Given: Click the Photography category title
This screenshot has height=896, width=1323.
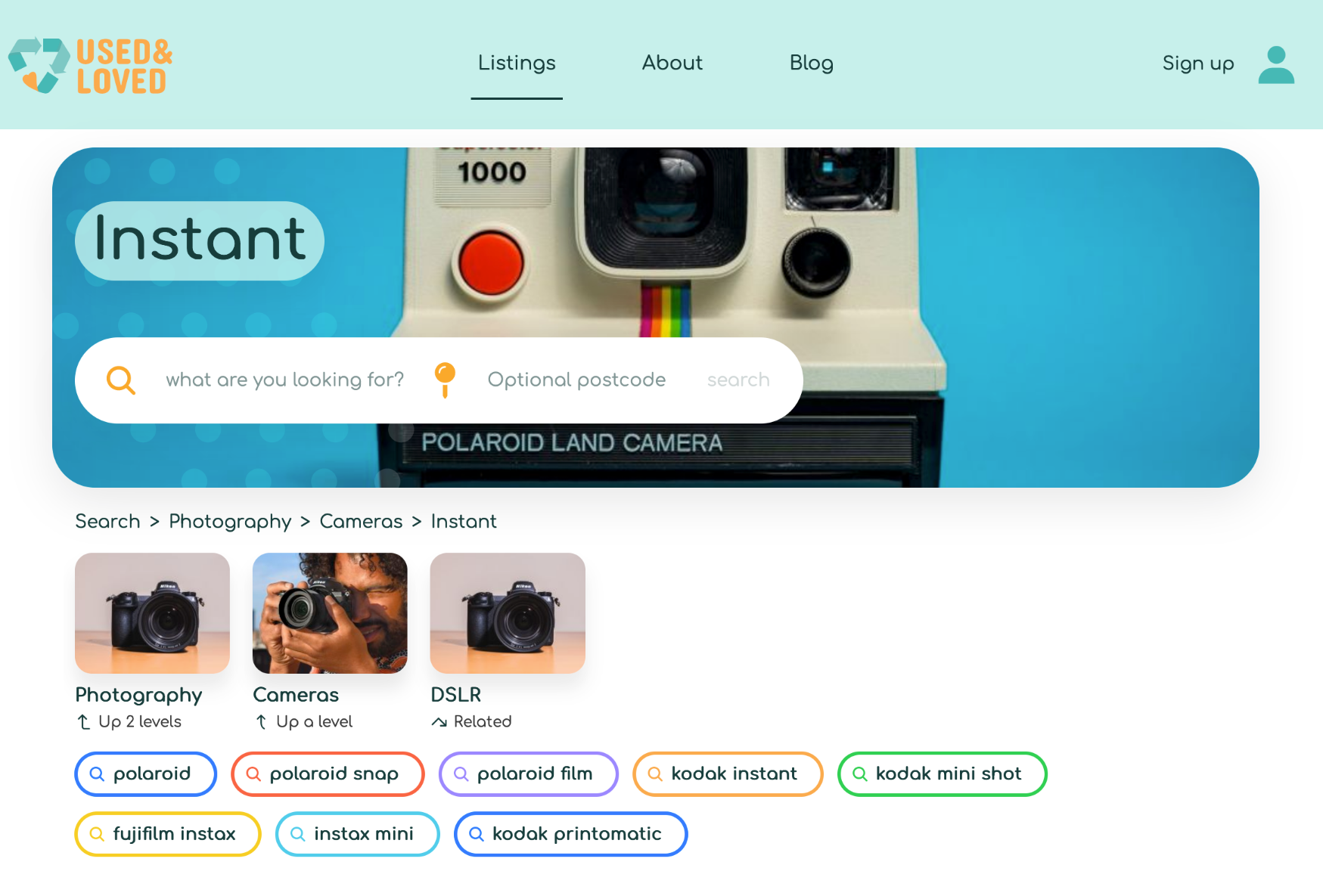Looking at the screenshot, I should [138, 695].
